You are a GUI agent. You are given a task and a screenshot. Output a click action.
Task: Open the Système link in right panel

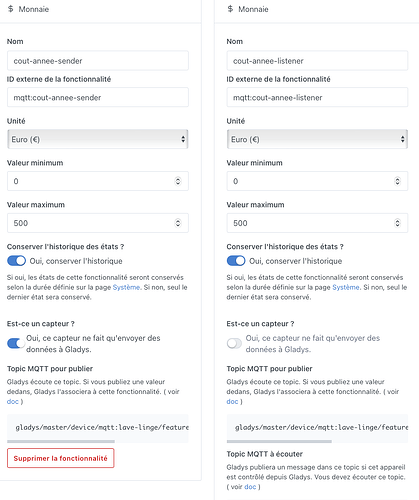[x=346, y=287]
